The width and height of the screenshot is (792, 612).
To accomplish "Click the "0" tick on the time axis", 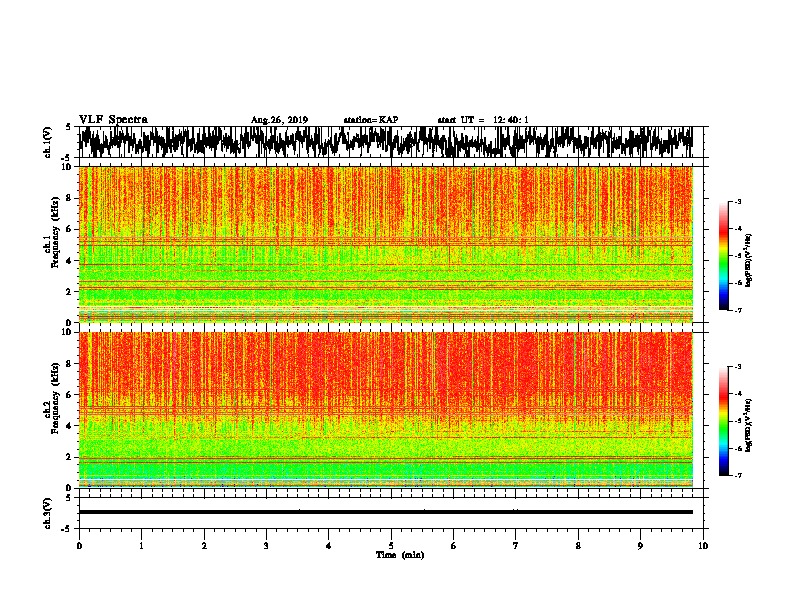I will (79, 546).
